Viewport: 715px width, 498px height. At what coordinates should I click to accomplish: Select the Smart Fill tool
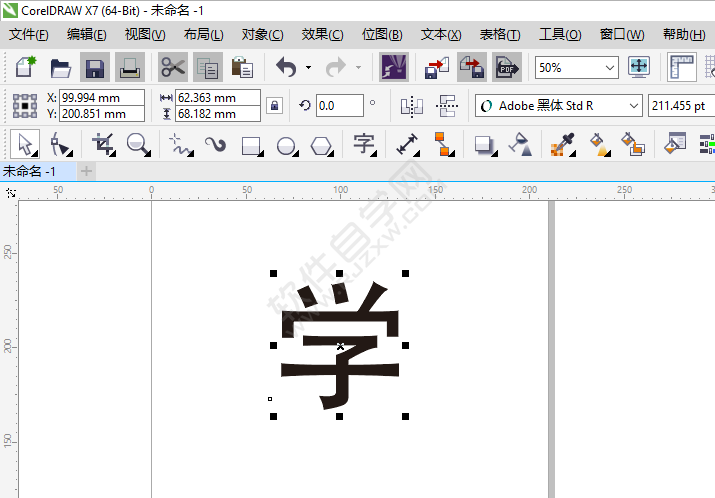click(x=633, y=144)
